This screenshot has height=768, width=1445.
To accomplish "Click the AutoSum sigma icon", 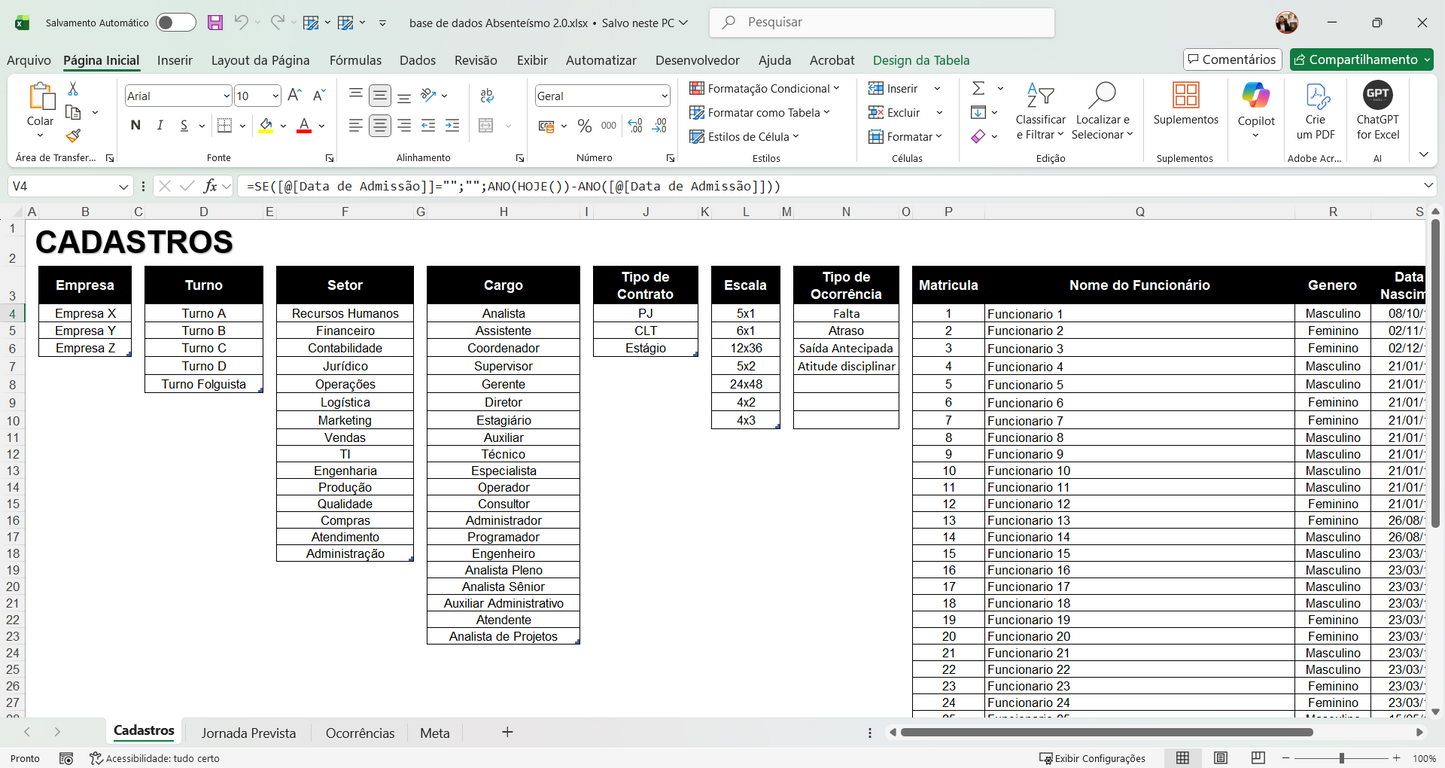I will 976,88.
